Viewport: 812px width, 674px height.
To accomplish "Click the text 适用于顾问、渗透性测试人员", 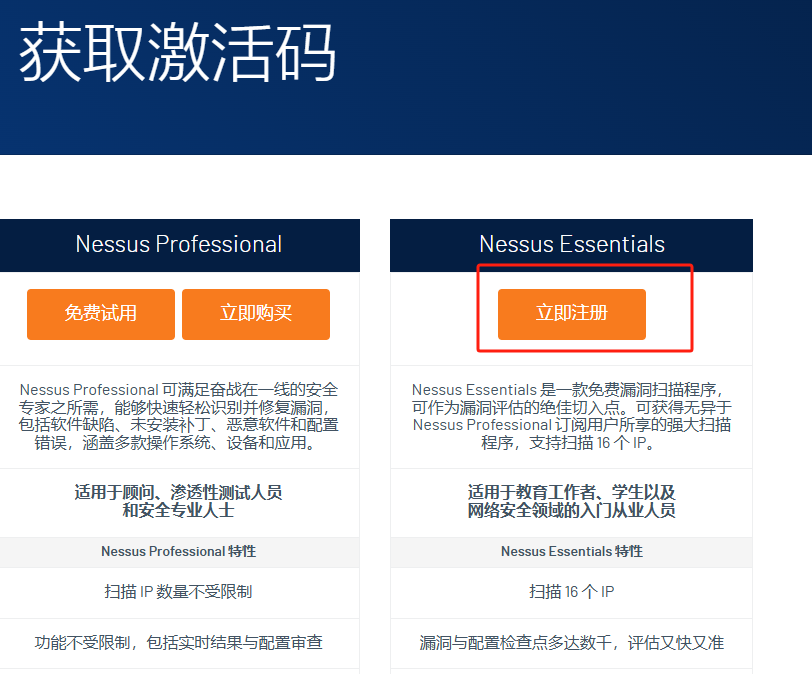I will (179, 492).
